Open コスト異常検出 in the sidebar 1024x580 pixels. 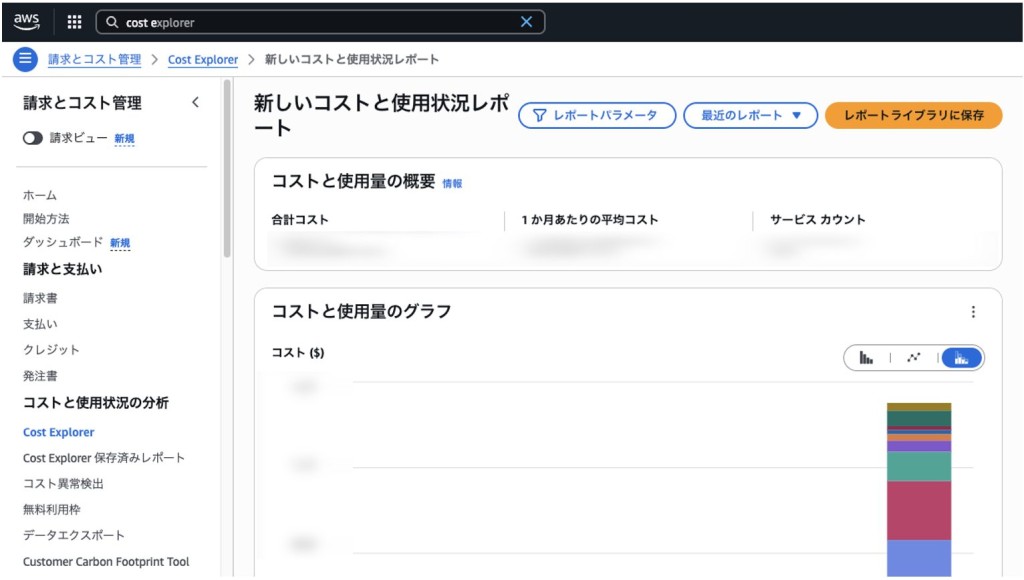pyautogui.click(x=63, y=483)
